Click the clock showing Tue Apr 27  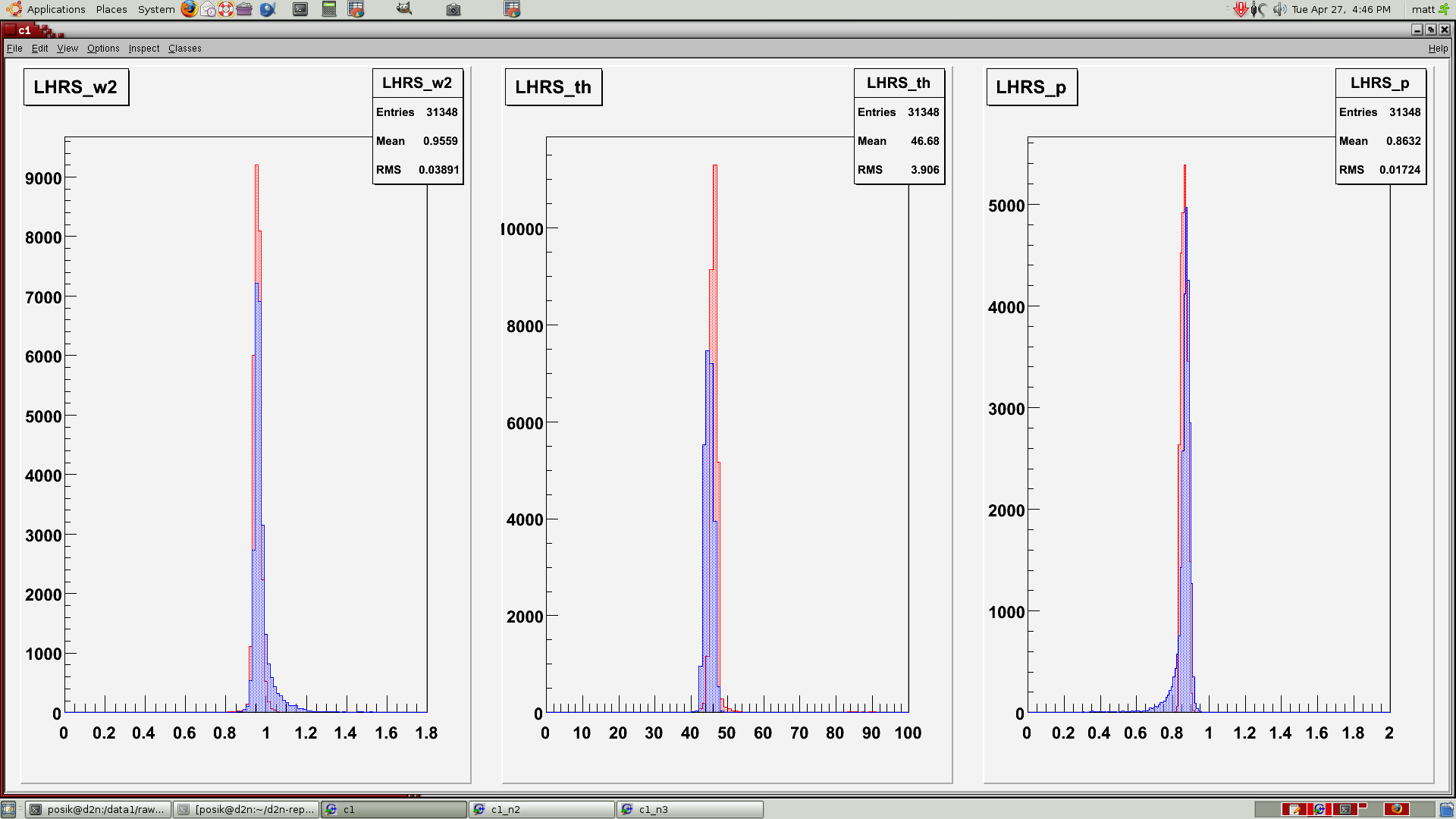[x=1341, y=9]
